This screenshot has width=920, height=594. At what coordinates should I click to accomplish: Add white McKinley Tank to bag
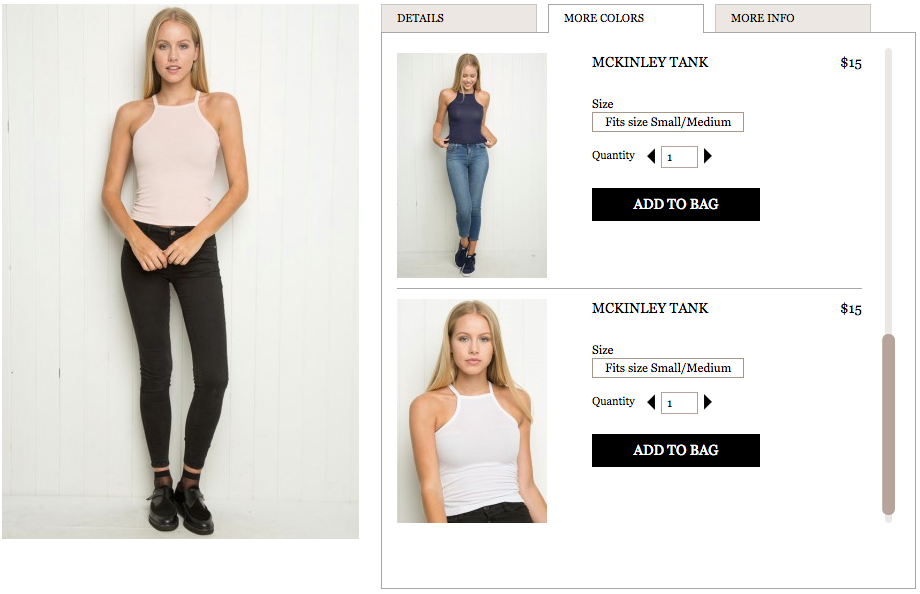(x=676, y=450)
